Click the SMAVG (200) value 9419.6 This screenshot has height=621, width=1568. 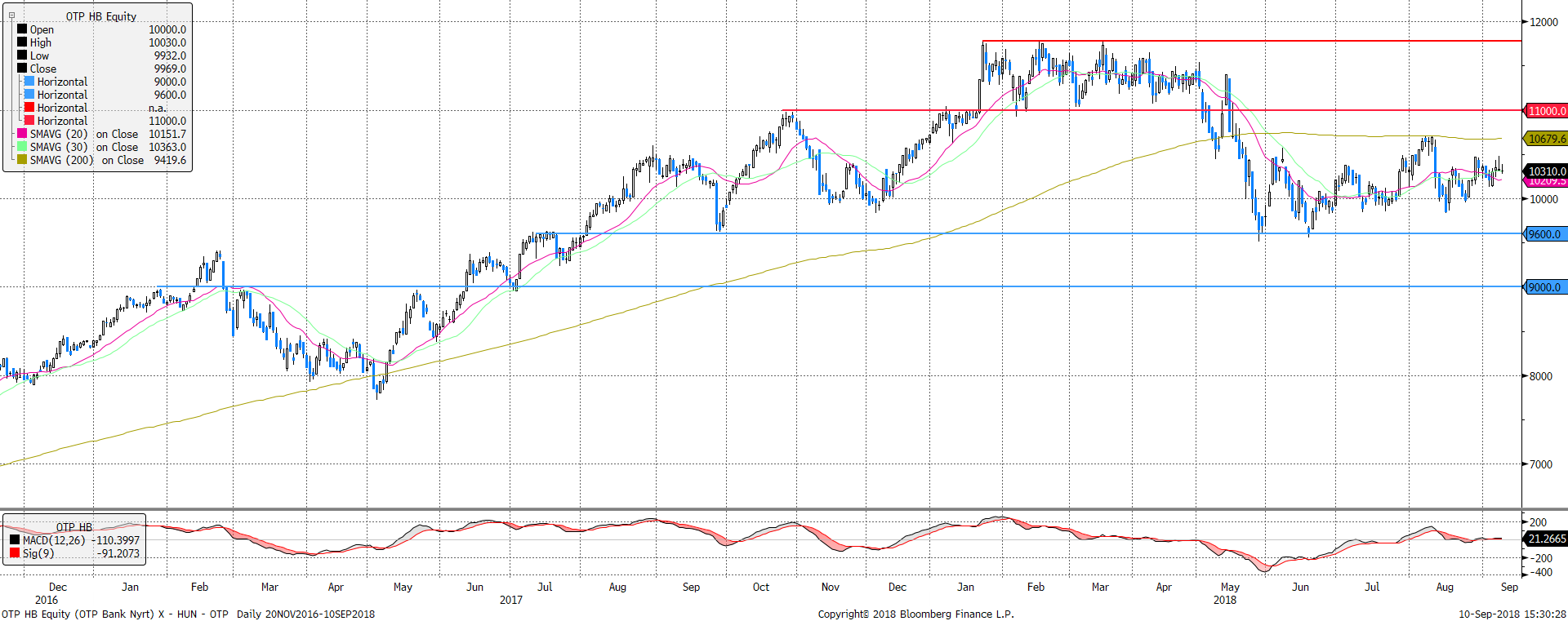tap(170, 160)
